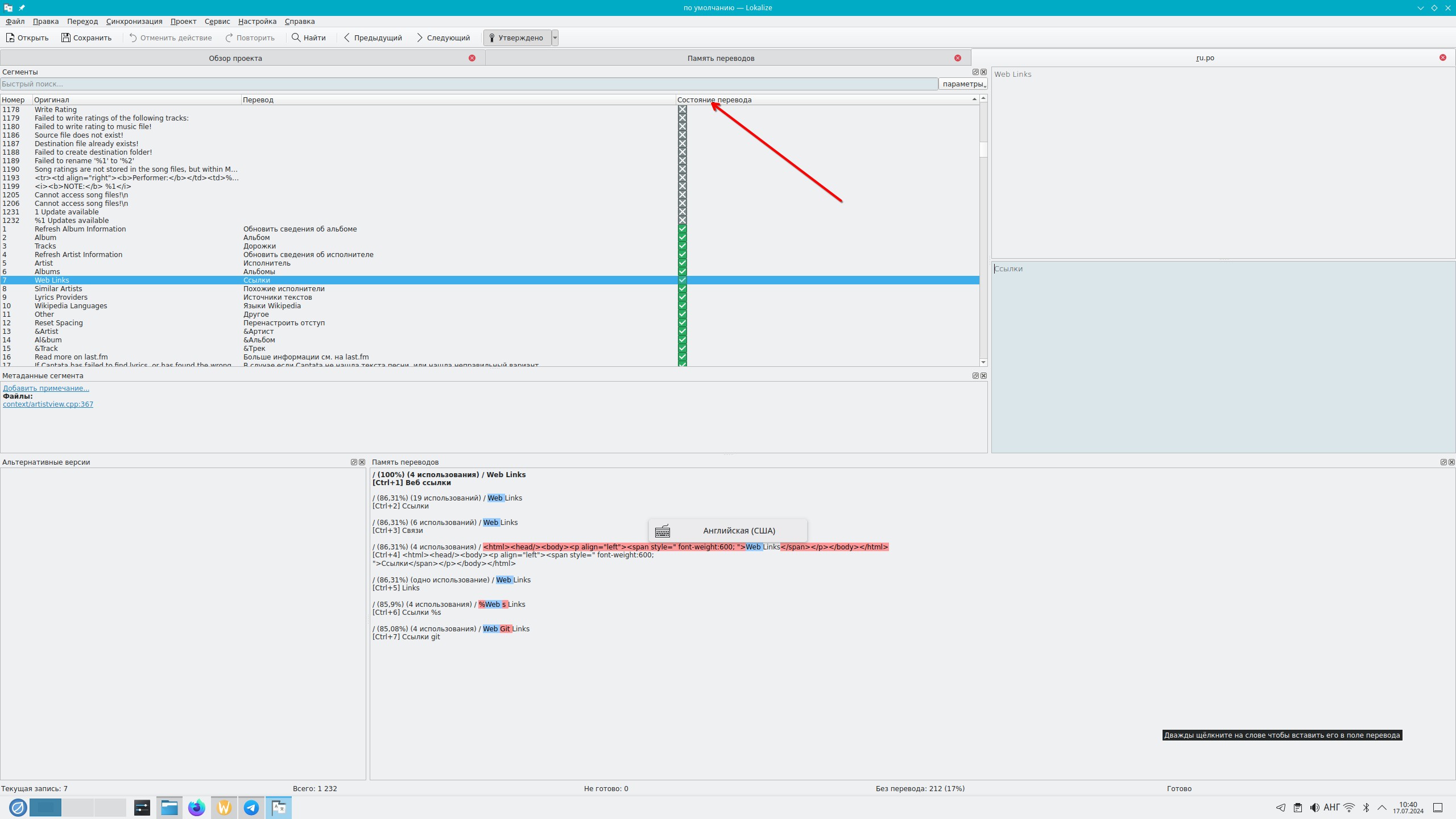Viewport: 1456px width, 819px height.
Task: Click the Open file toolbar icon
Action: pyautogui.click(x=10, y=38)
